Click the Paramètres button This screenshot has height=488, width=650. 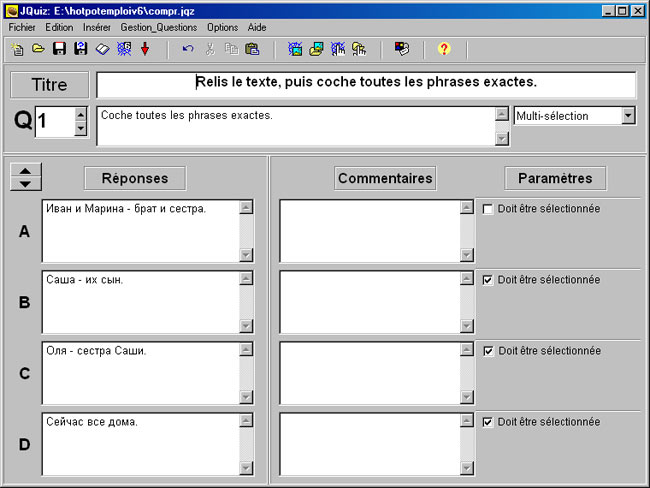click(555, 178)
